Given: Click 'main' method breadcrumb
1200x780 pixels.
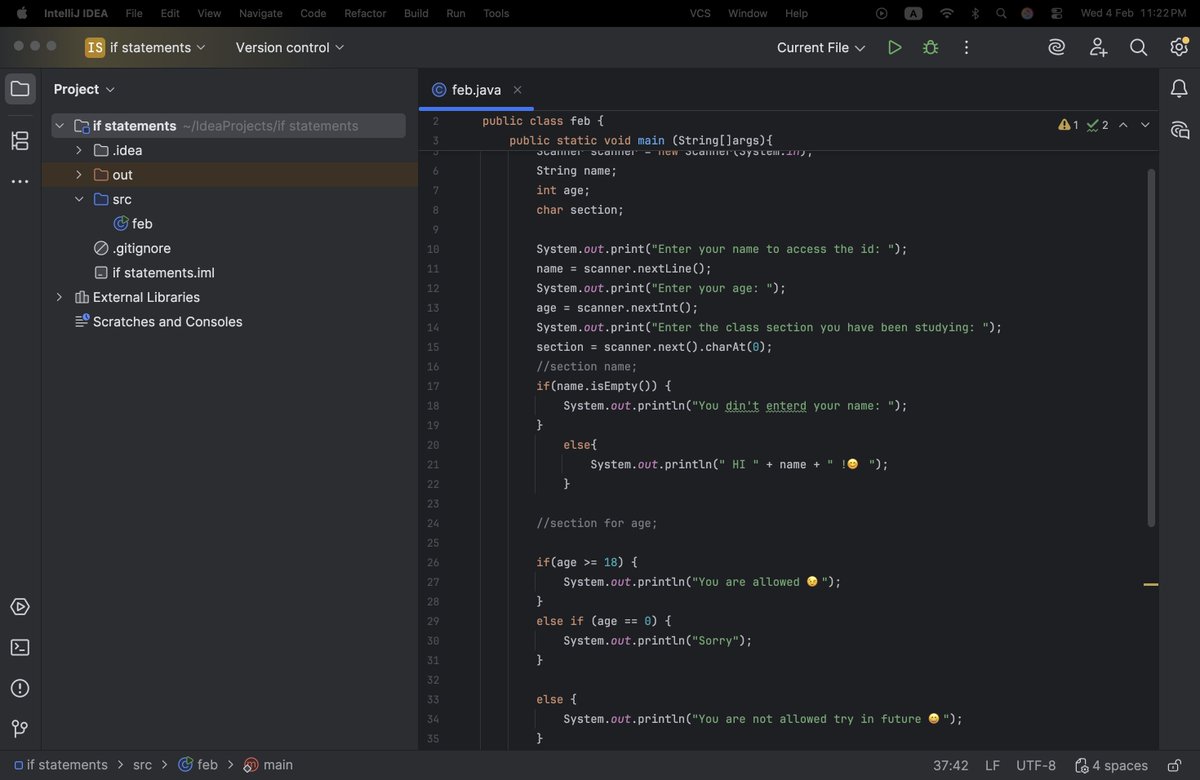Looking at the screenshot, I should click(x=268, y=765).
